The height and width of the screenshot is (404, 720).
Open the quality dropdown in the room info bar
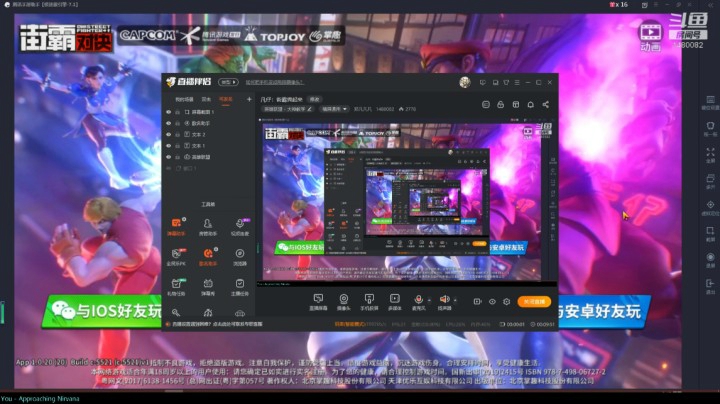tap(334, 109)
